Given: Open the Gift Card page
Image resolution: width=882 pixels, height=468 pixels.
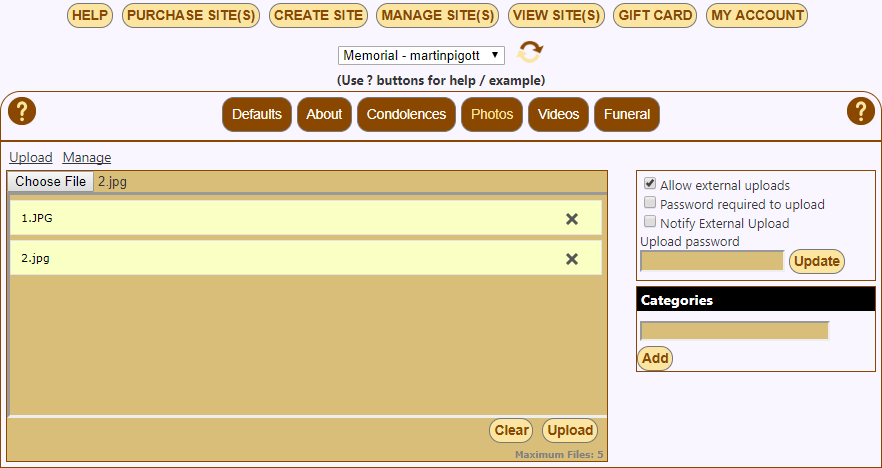Looking at the screenshot, I should click(x=654, y=15).
